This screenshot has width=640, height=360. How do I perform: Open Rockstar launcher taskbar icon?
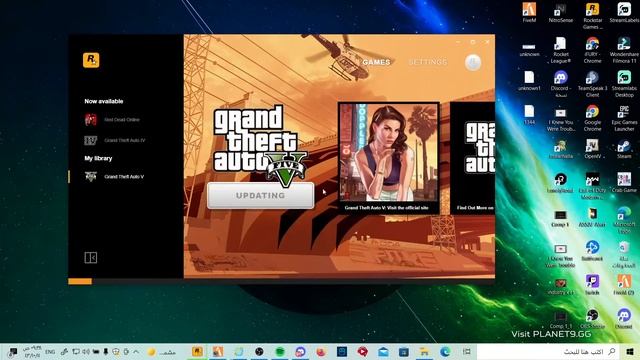pyautogui.click(x=197, y=351)
